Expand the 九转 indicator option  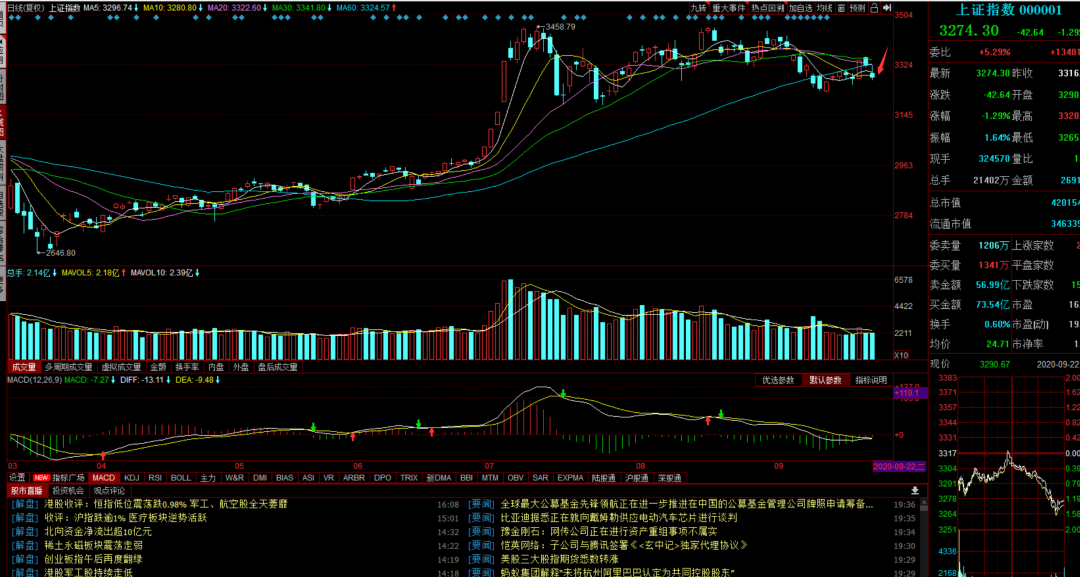tap(701, 7)
